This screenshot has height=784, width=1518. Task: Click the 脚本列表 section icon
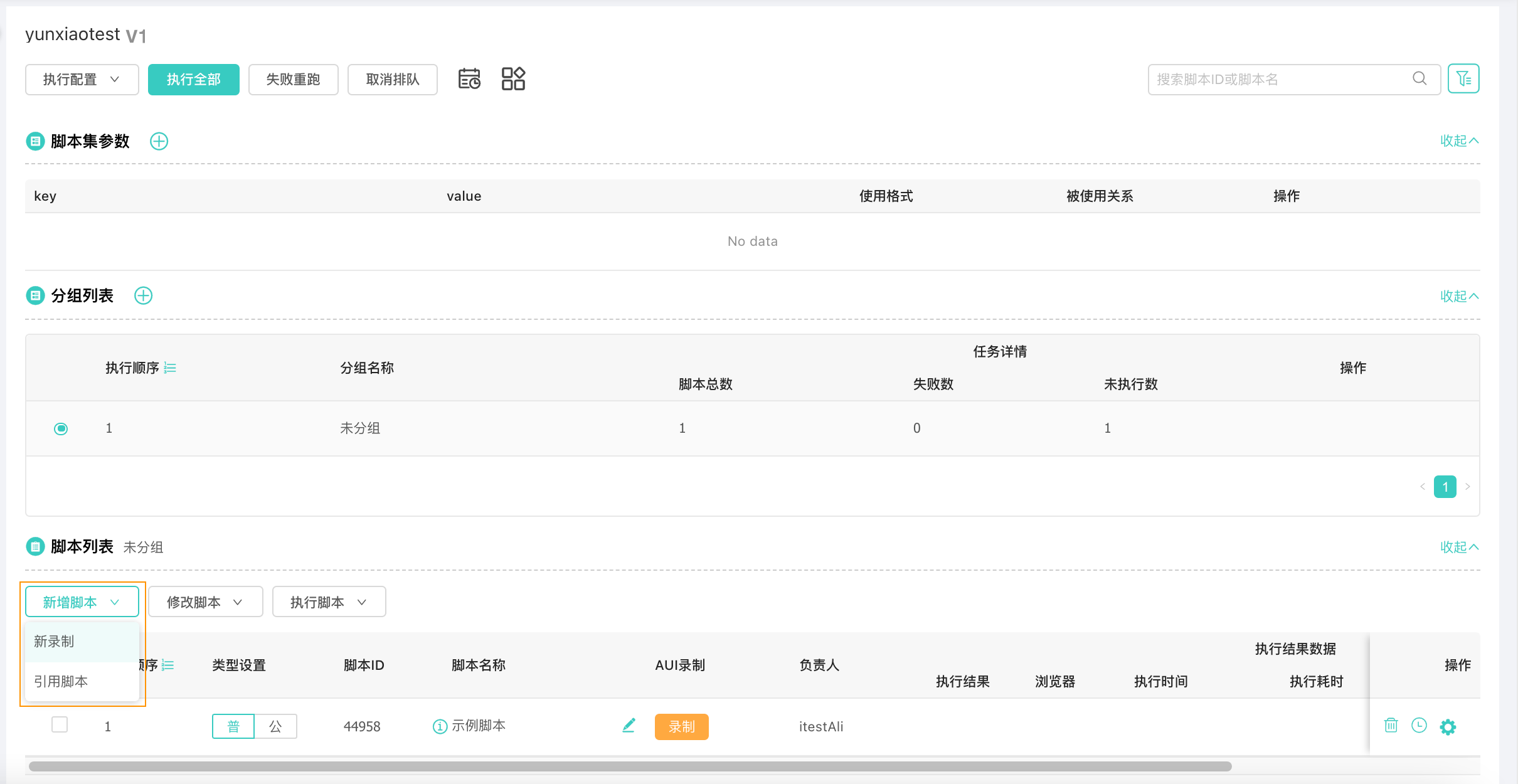35,546
